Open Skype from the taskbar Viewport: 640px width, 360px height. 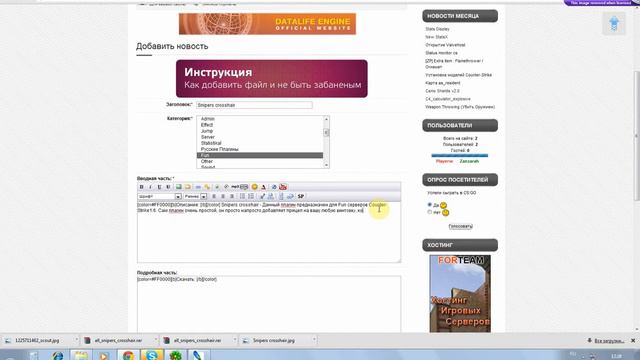click(x=152, y=355)
